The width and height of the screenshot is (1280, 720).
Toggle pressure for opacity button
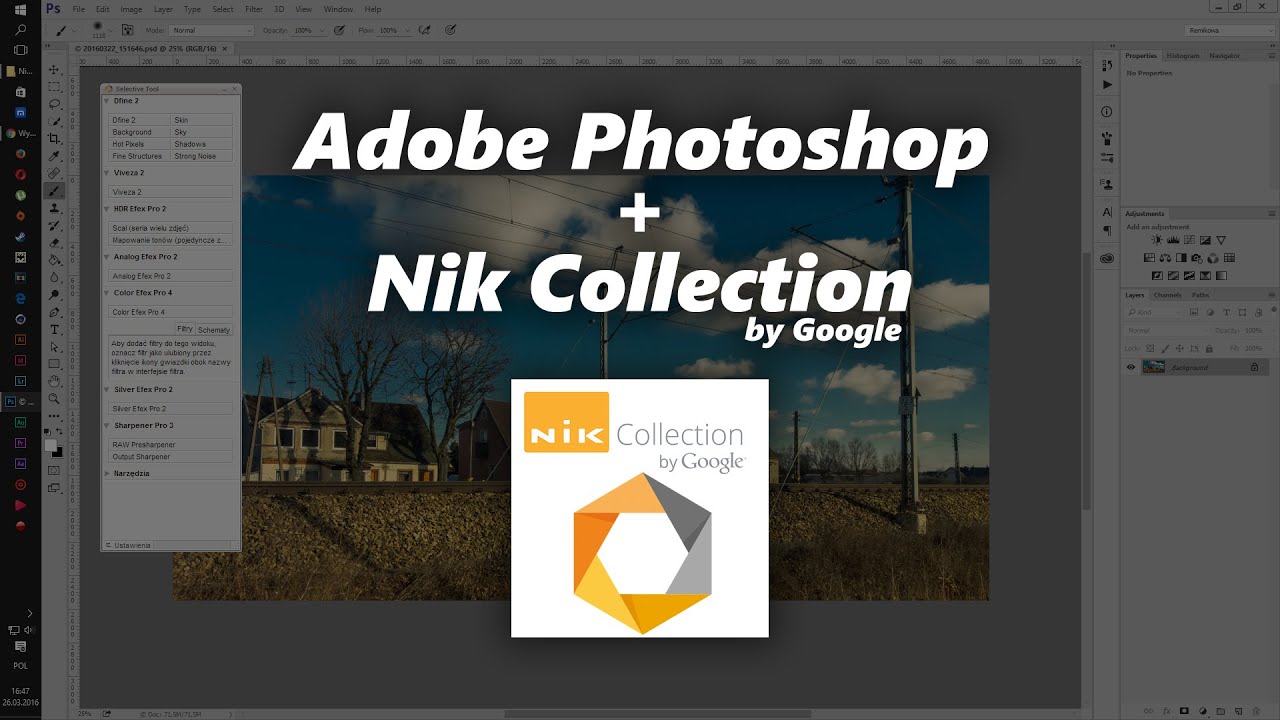coord(340,31)
